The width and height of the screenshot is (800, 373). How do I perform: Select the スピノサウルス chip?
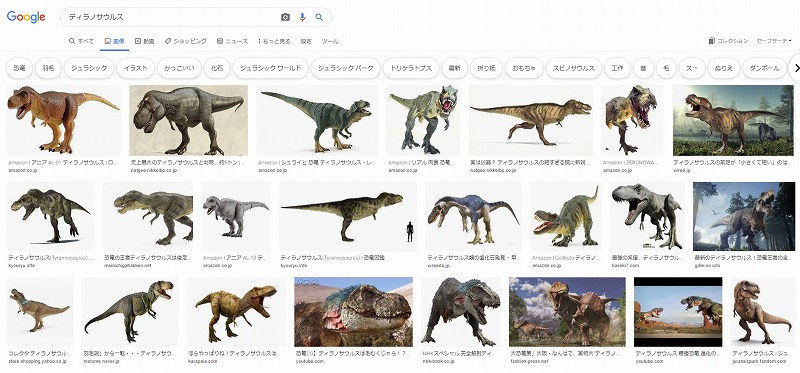(573, 68)
